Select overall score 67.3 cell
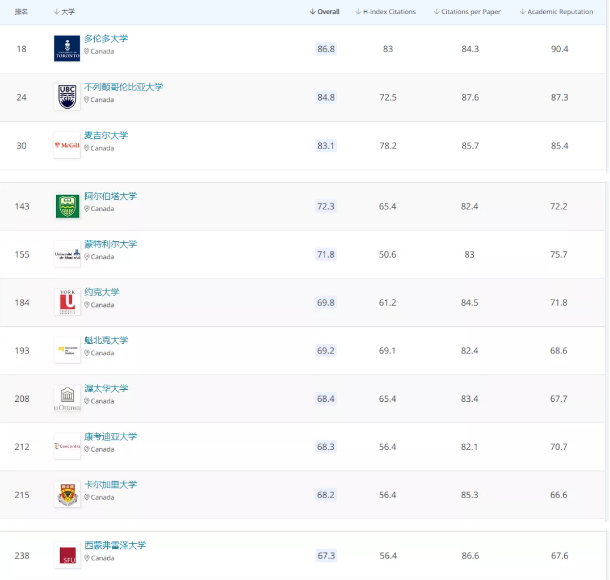Viewport: 610px width, 580px height. pyautogui.click(x=326, y=555)
